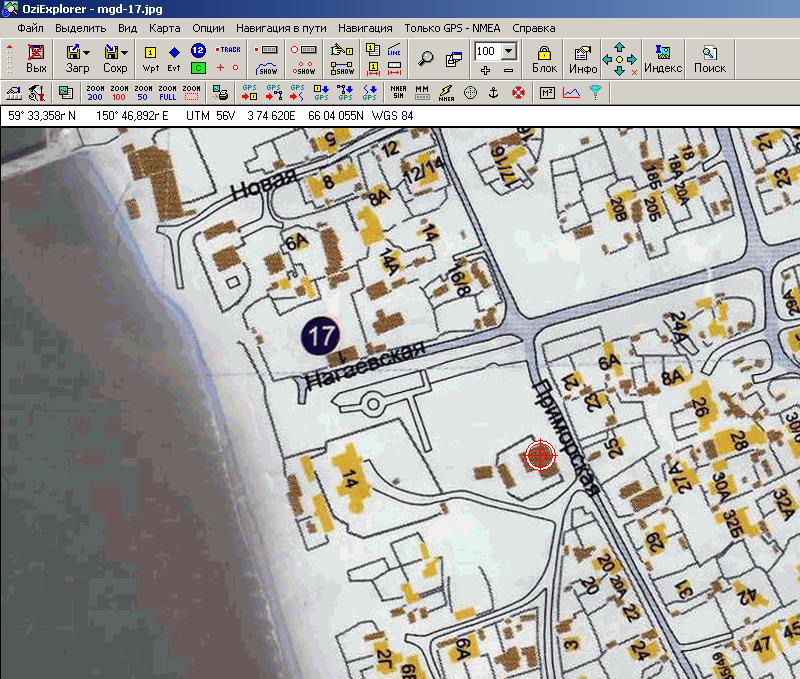Click the Поиск map search button
Screen dimensions: 800x679
[710, 59]
